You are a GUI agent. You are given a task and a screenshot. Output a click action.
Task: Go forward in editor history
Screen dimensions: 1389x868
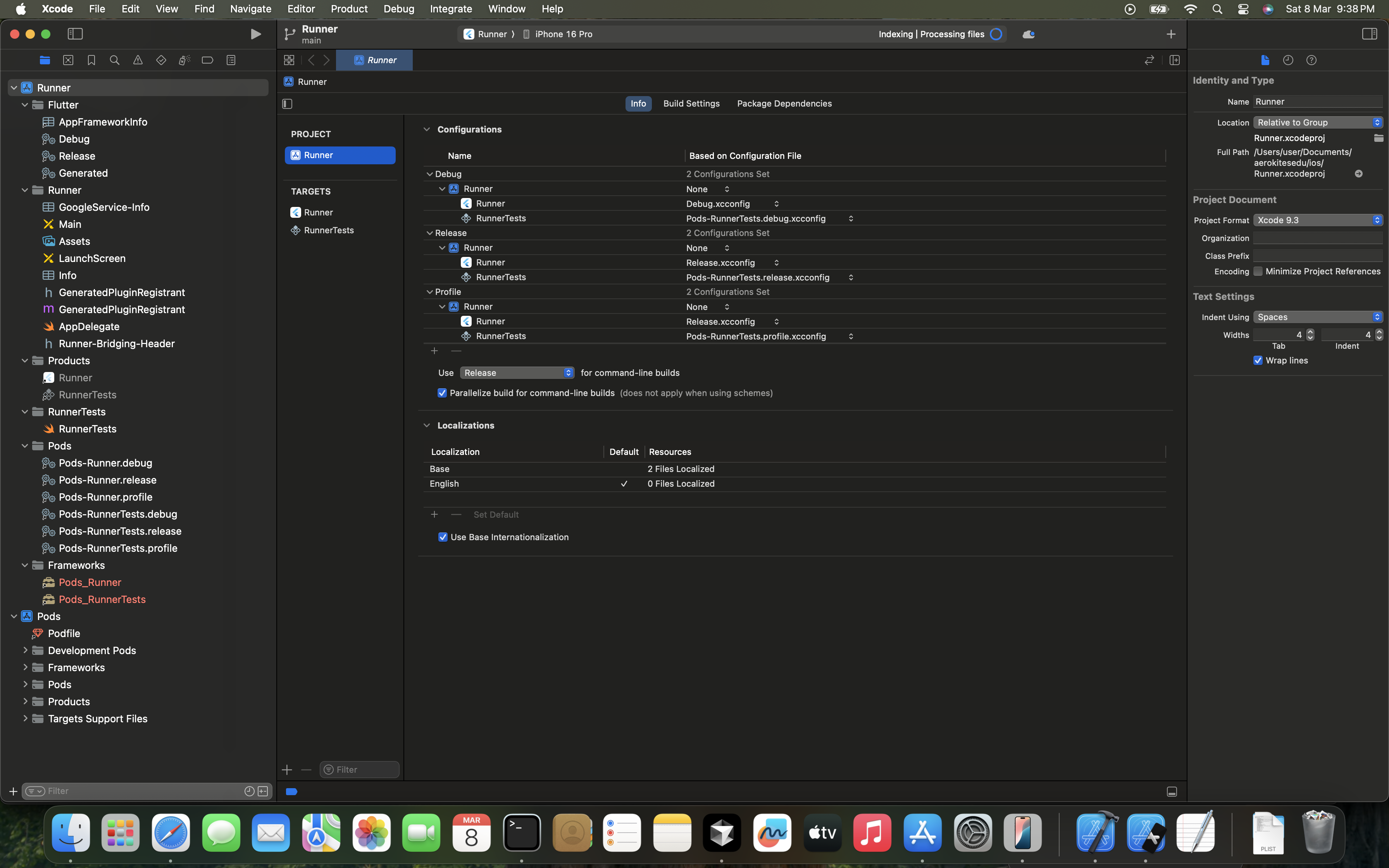(327, 60)
